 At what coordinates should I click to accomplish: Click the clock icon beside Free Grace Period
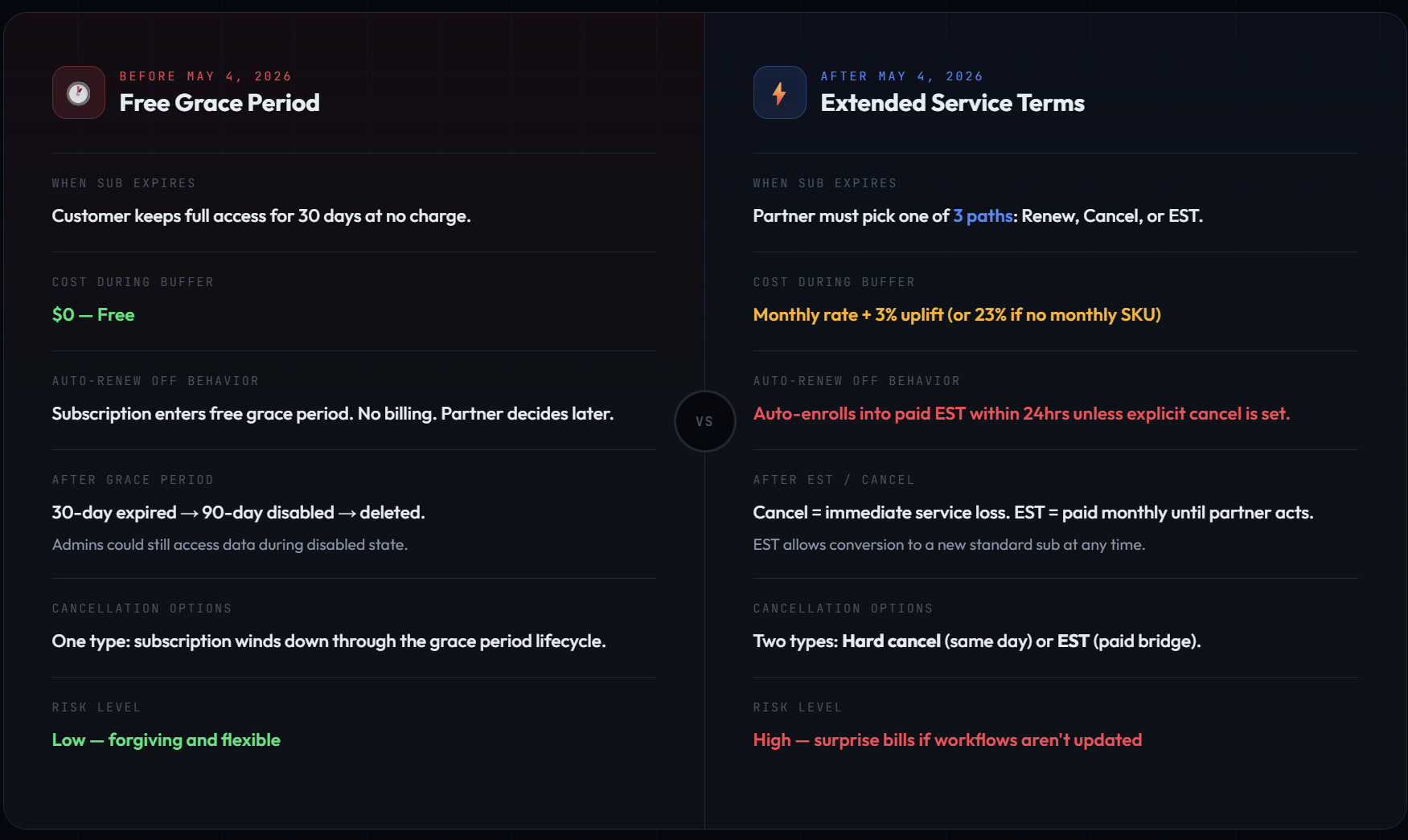point(78,92)
